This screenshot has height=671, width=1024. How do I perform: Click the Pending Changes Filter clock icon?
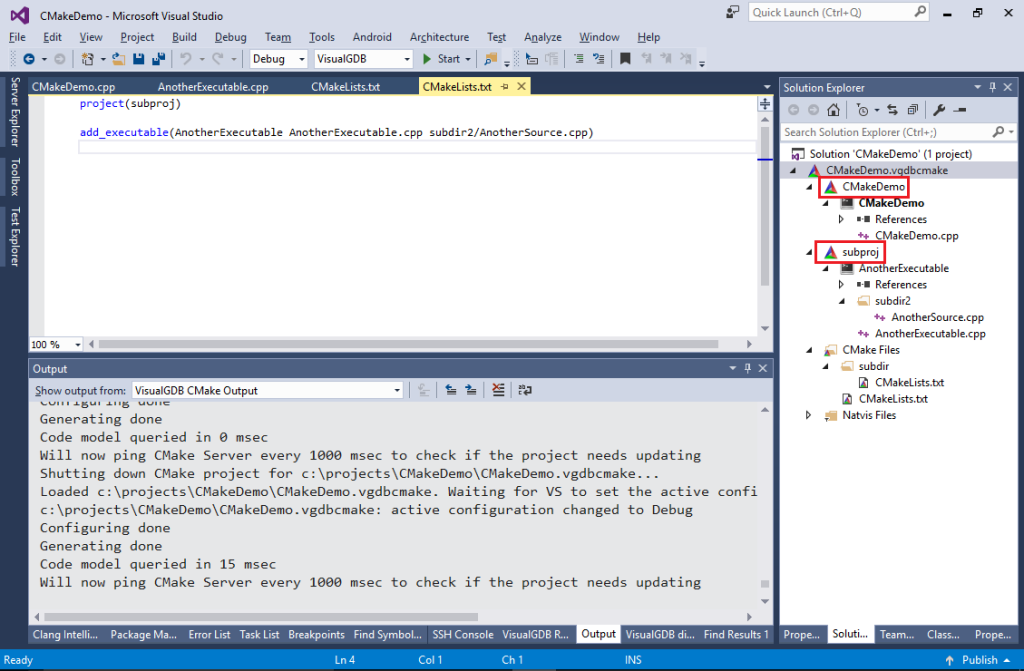click(862, 110)
